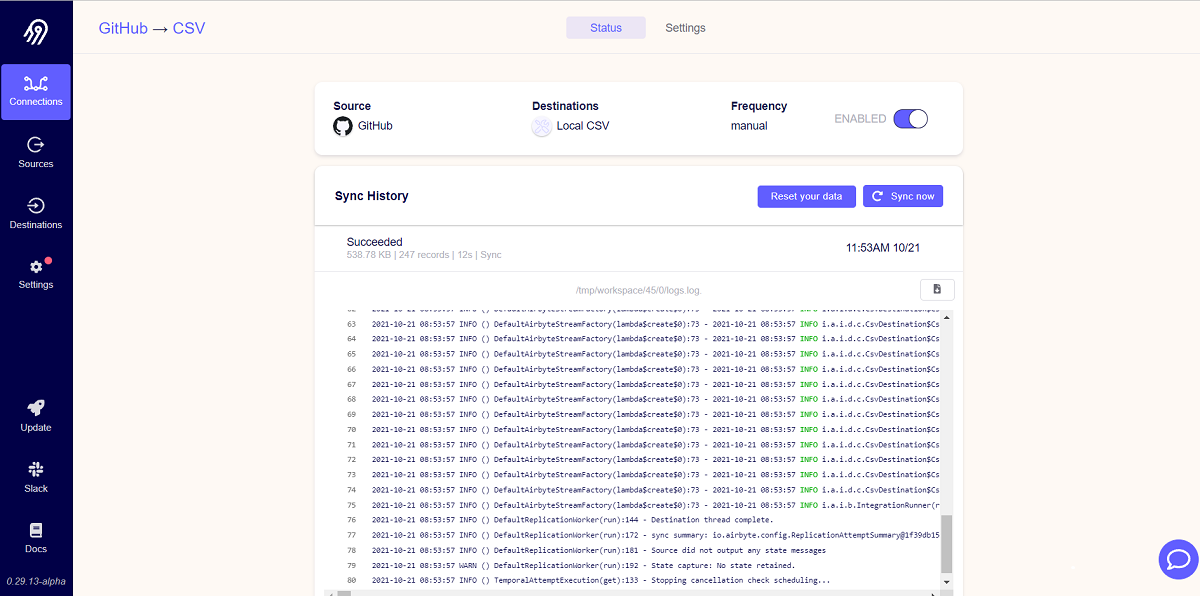
Task: Open Settings from the sidebar
Action: coord(36,274)
